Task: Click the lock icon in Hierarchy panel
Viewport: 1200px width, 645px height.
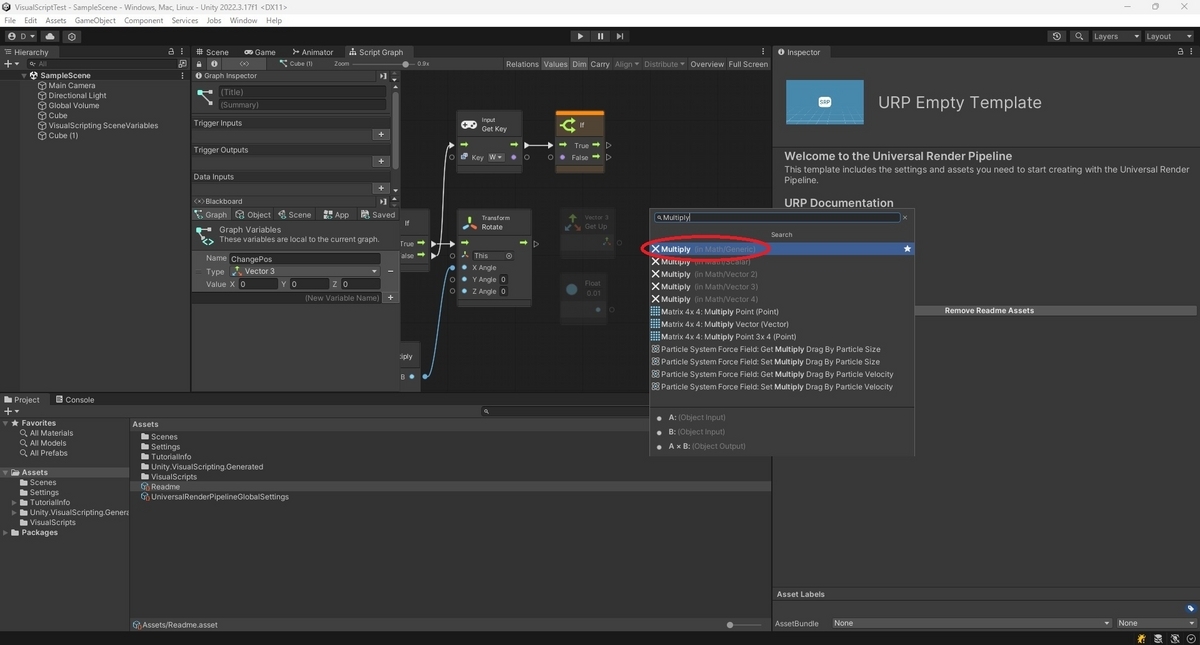Action: [171, 52]
